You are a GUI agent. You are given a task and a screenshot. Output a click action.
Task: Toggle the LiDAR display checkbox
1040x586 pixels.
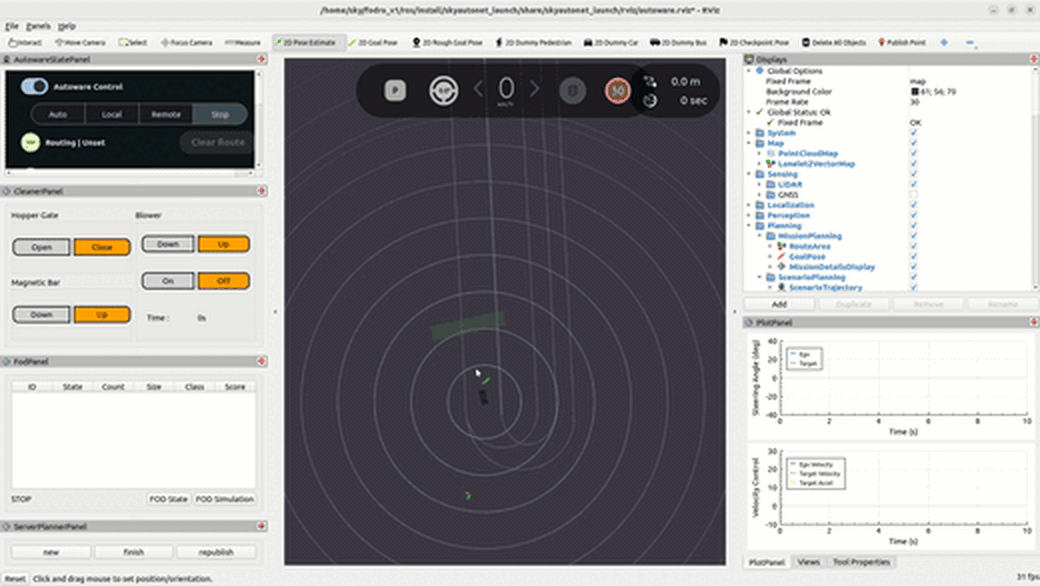click(913, 184)
